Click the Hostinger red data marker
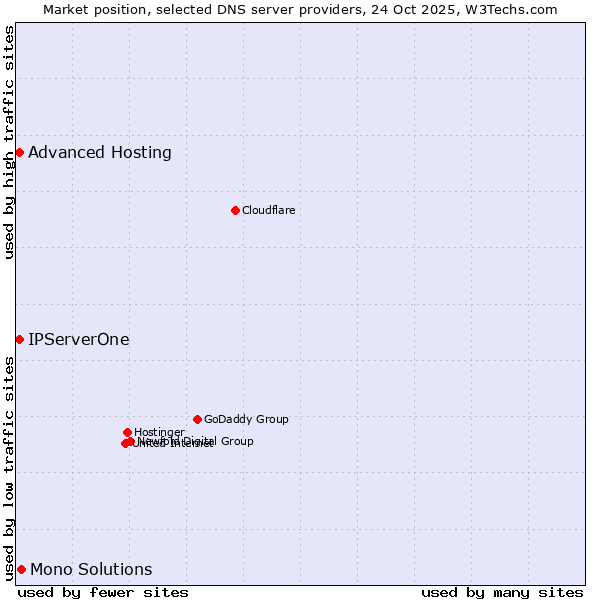 pyautogui.click(x=127, y=432)
